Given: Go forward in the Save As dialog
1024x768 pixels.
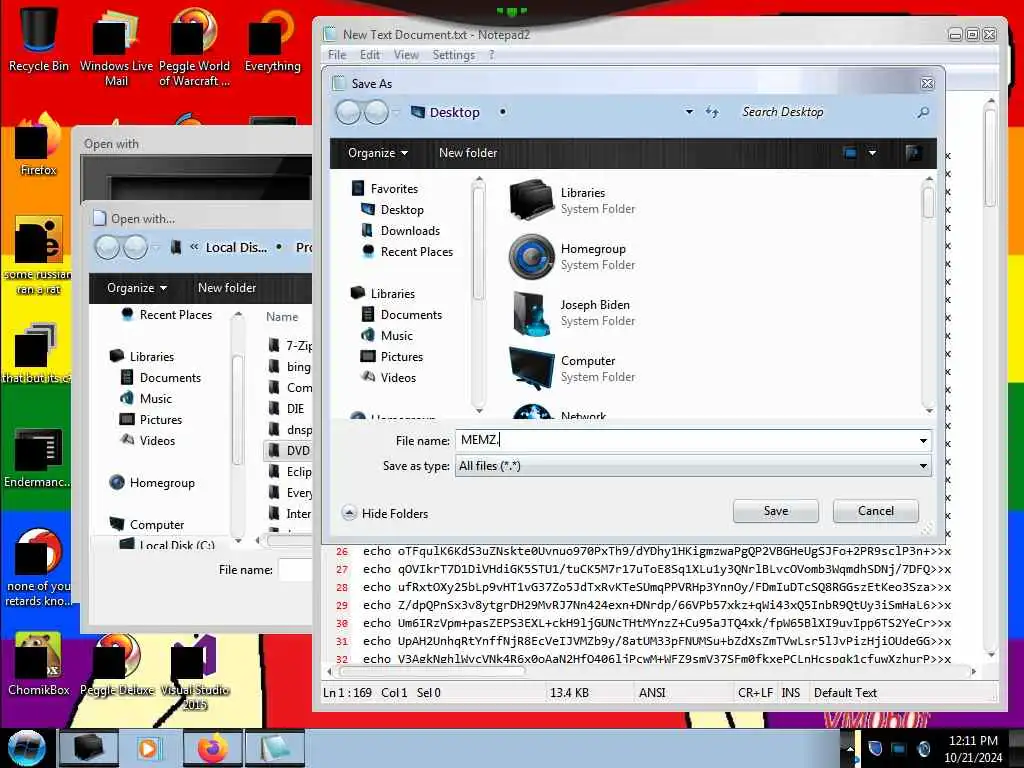Looking at the screenshot, I should (x=376, y=112).
